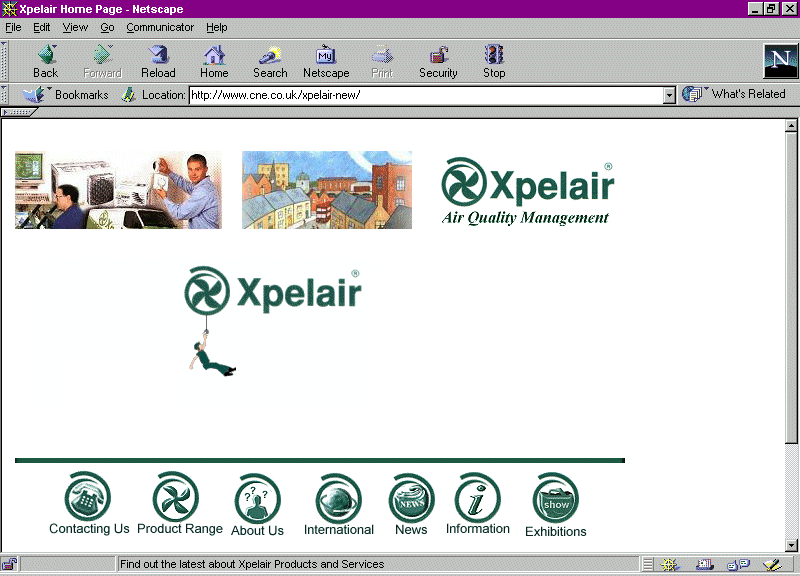Image resolution: width=800 pixels, height=576 pixels.
Task: Open the Communicator menu
Action: pos(160,28)
